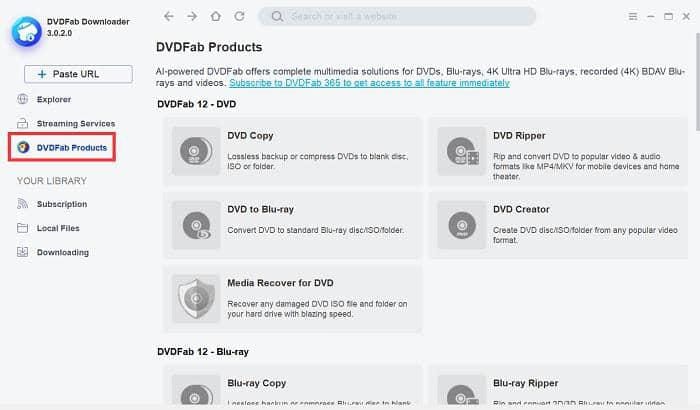This screenshot has width=700, height=410.
Task: Click the DVD Copy description text
Action: [x=317, y=161]
